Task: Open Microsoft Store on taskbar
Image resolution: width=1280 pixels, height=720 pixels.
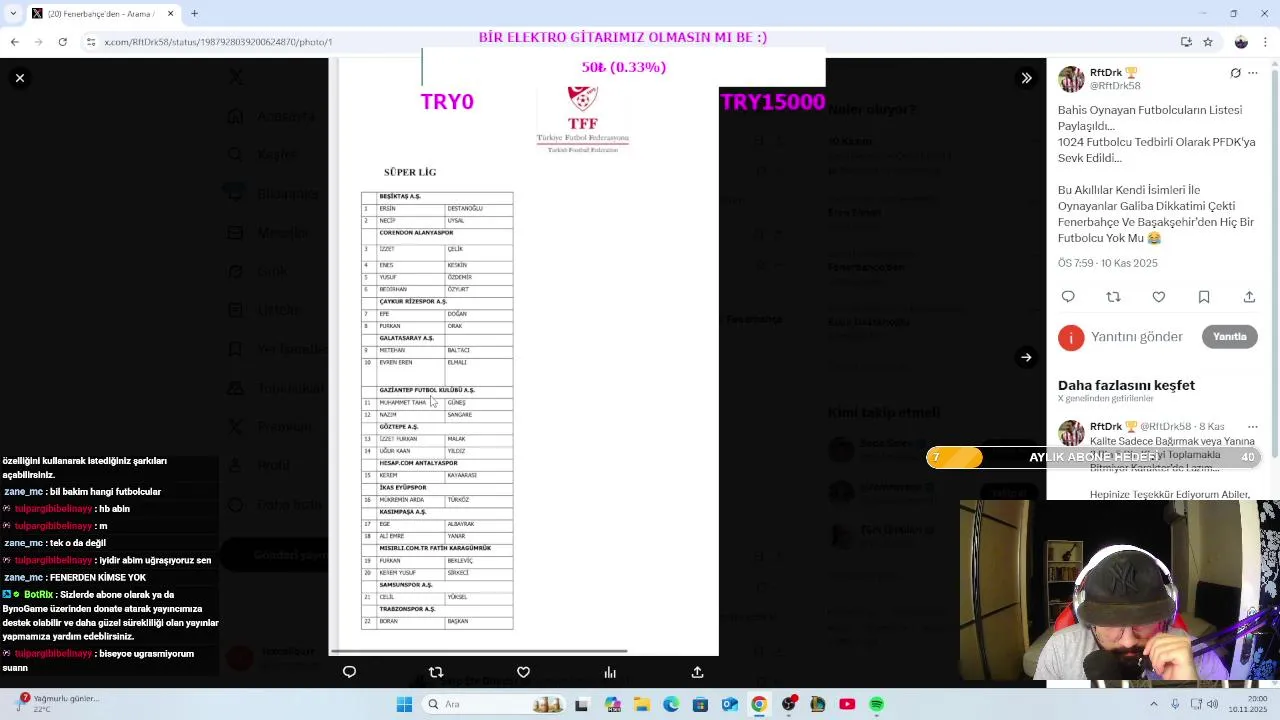Action: [x=700, y=704]
